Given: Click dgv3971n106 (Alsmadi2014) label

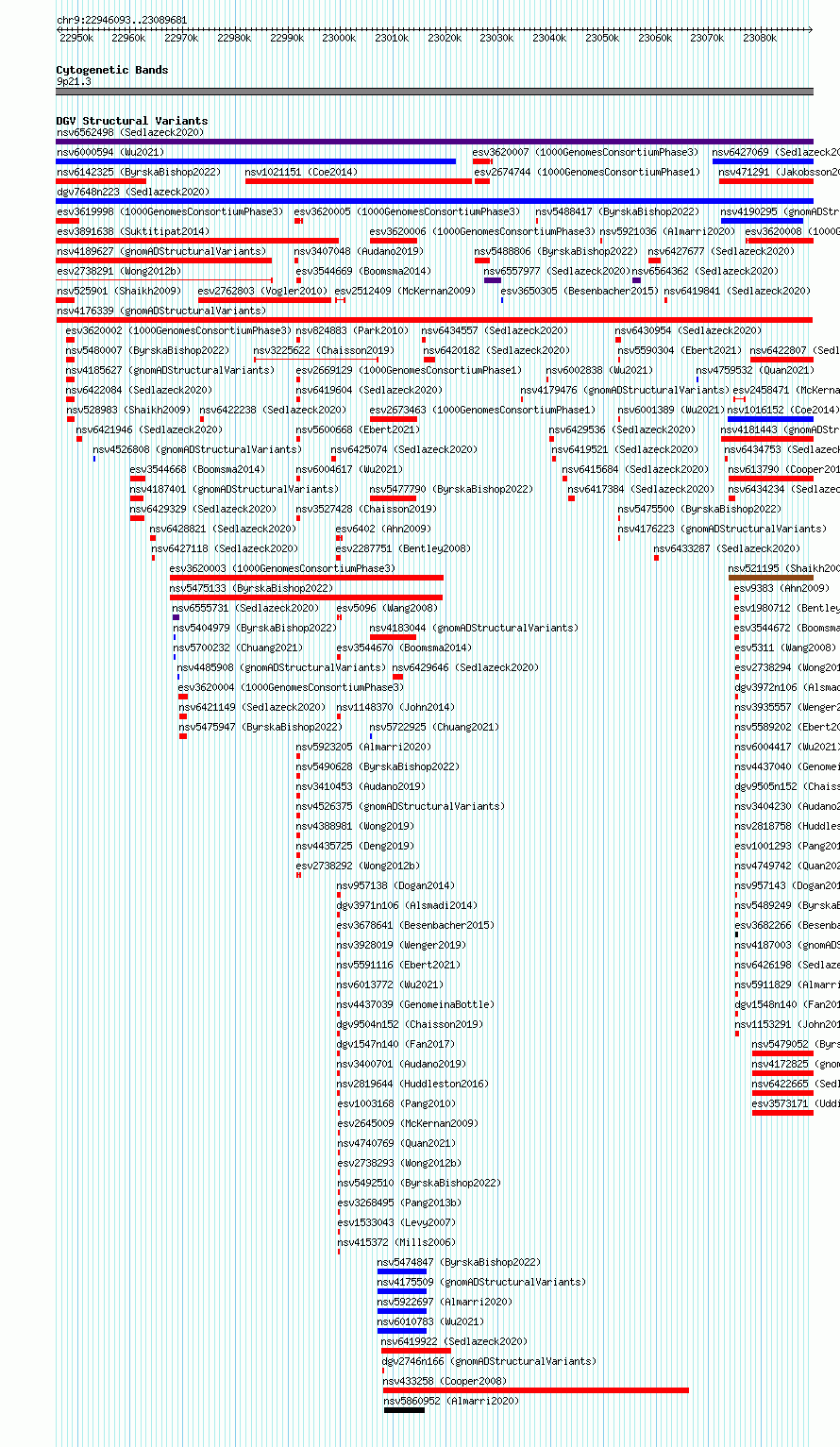Looking at the screenshot, I should (x=407, y=905).
